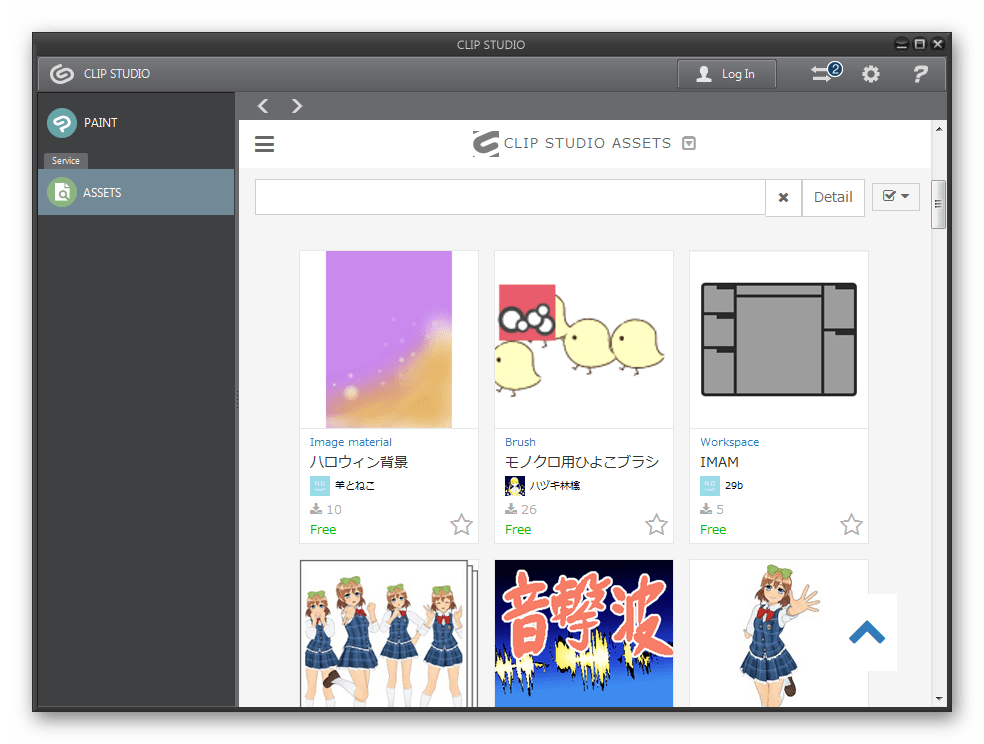Open author ハヅキ林檎 avatar
The height and width of the screenshot is (744, 984).
[515, 486]
